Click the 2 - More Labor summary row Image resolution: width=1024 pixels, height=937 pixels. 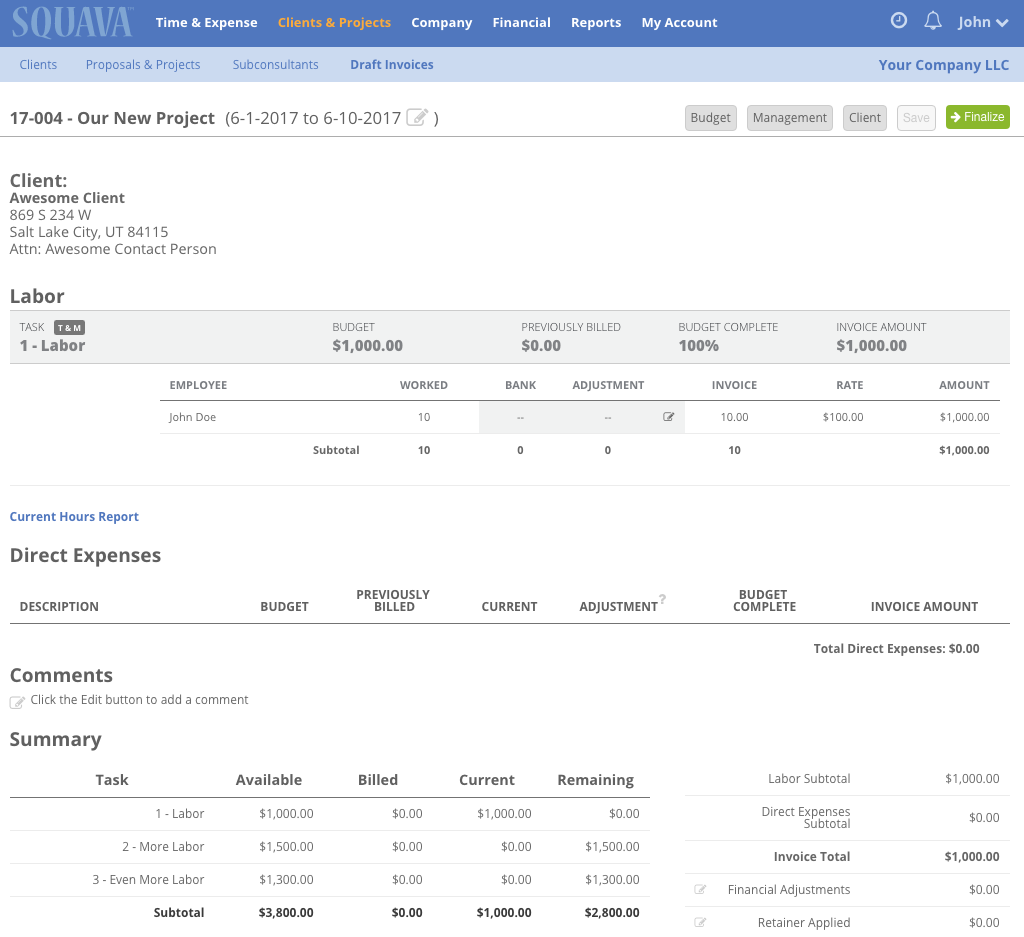pos(330,846)
